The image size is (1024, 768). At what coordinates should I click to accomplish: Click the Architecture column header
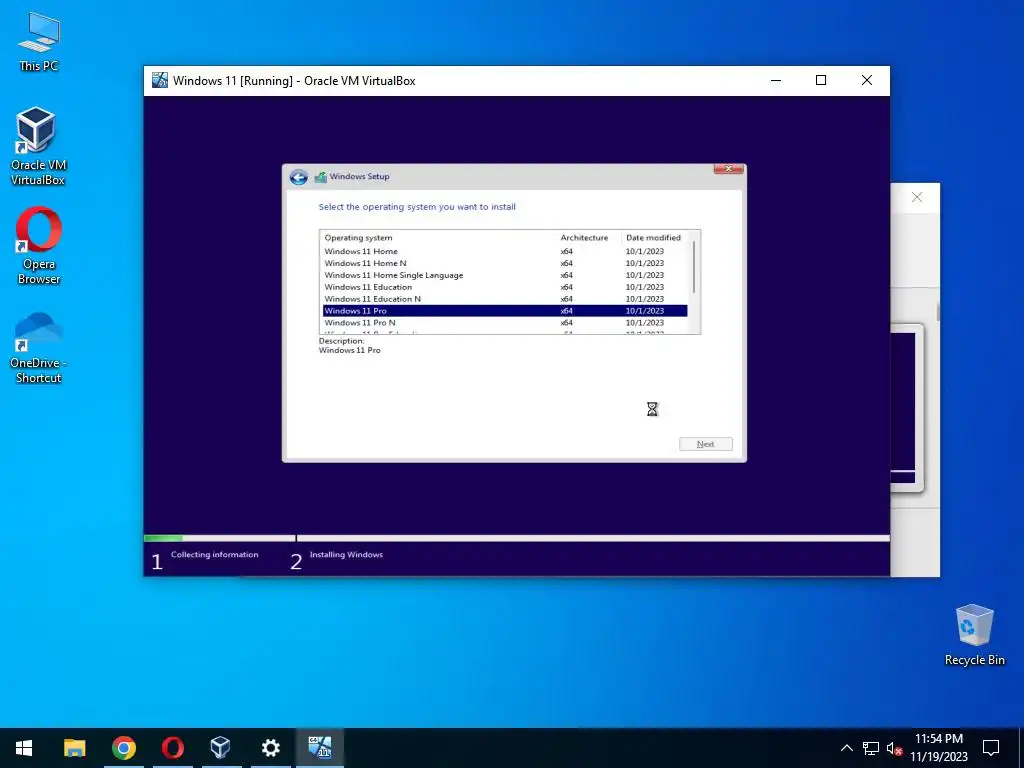tap(584, 238)
